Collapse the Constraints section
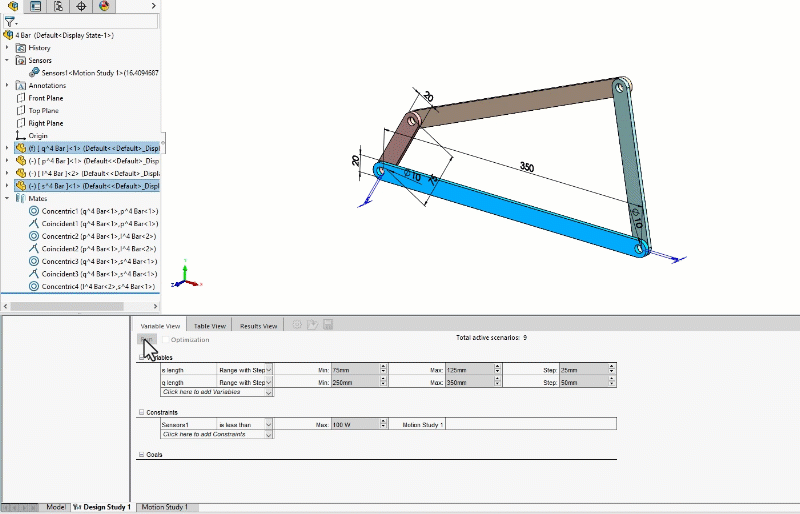800x514 pixels. tap(141, 412)
